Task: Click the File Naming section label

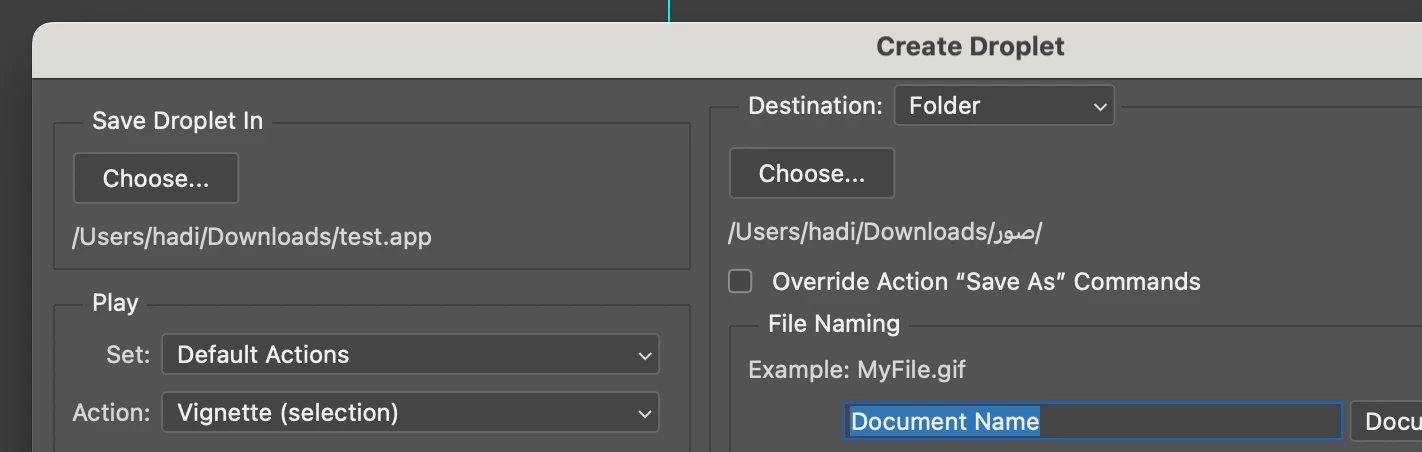Action: coord(834,324)
